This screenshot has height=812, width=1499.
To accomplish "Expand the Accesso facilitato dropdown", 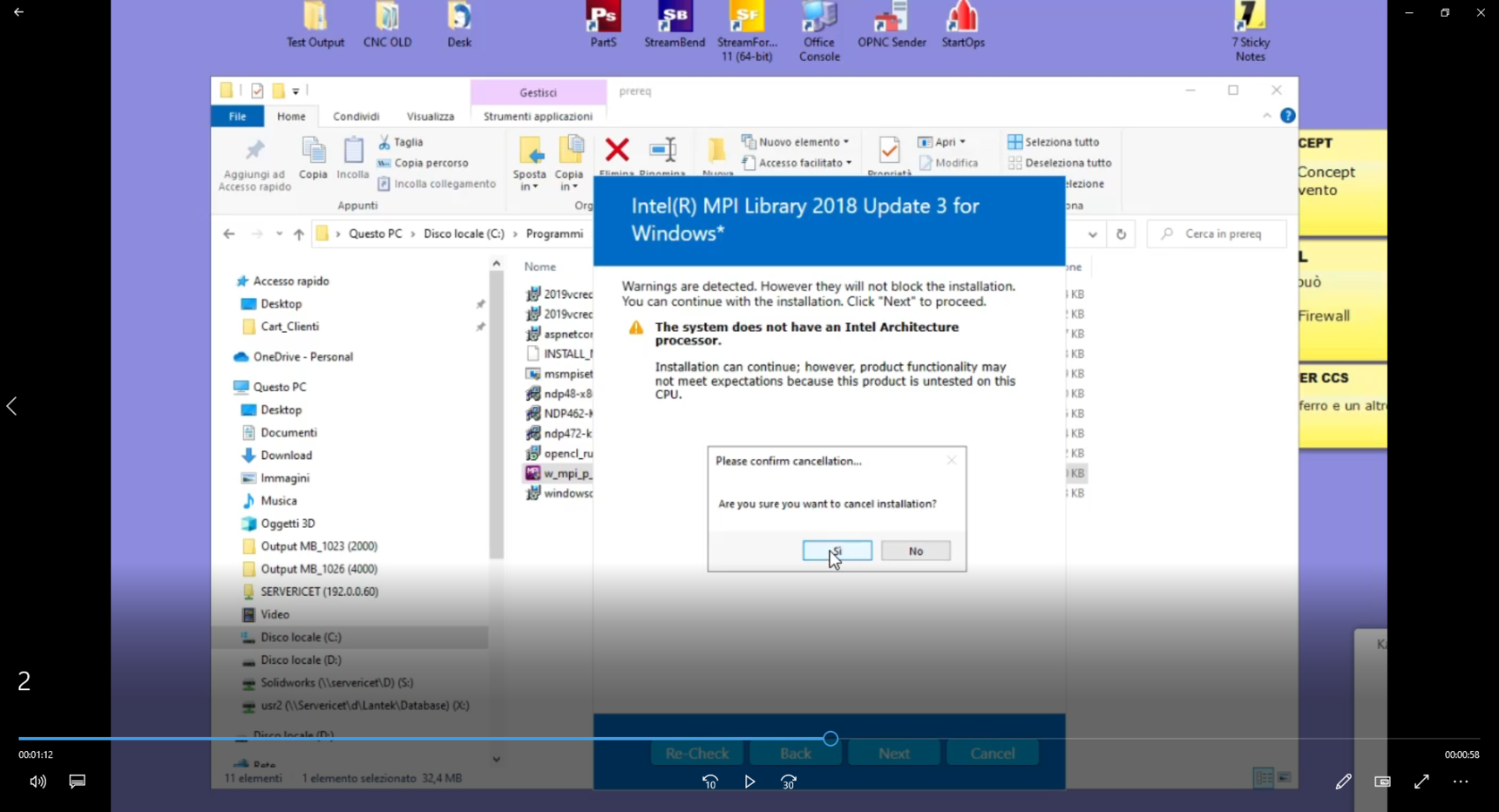I will [x=797, y=163].
